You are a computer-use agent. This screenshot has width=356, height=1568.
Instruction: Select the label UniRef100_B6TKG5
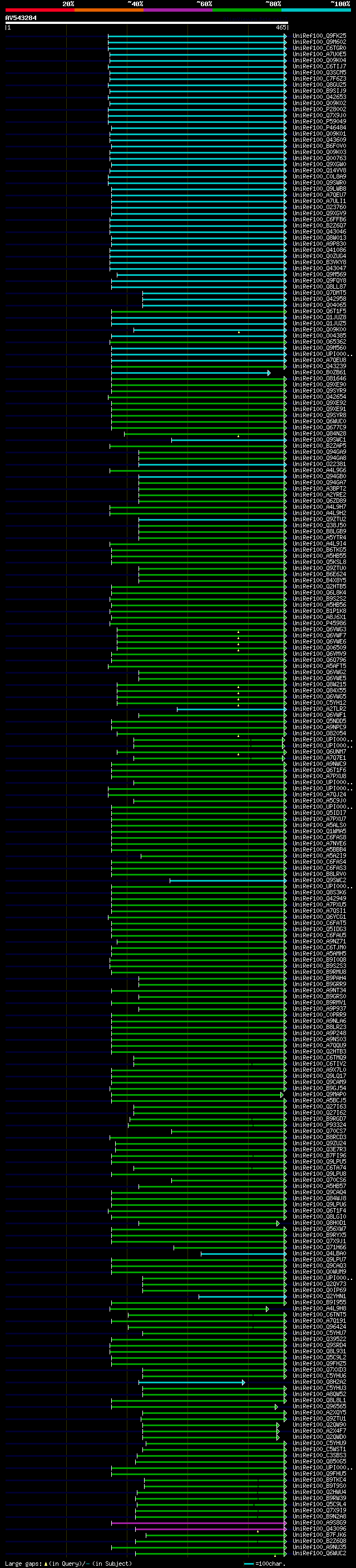pos(319,550)
